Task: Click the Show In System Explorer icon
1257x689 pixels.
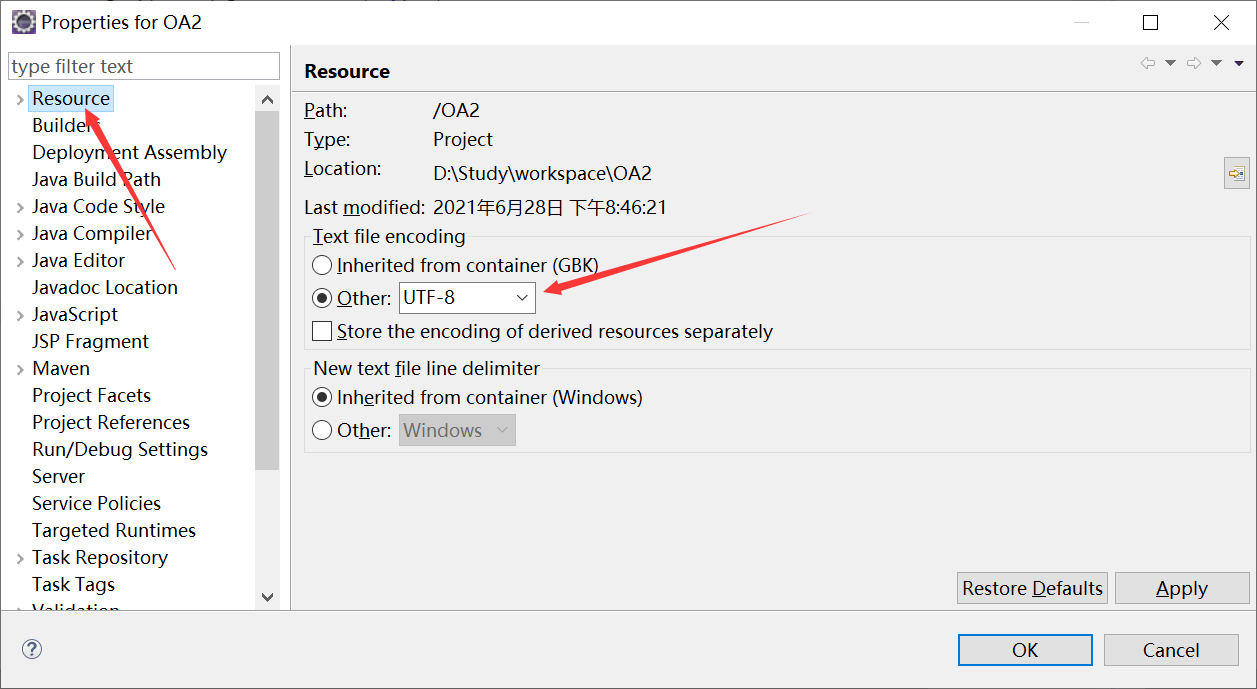Action: [x=1237, y=174]
